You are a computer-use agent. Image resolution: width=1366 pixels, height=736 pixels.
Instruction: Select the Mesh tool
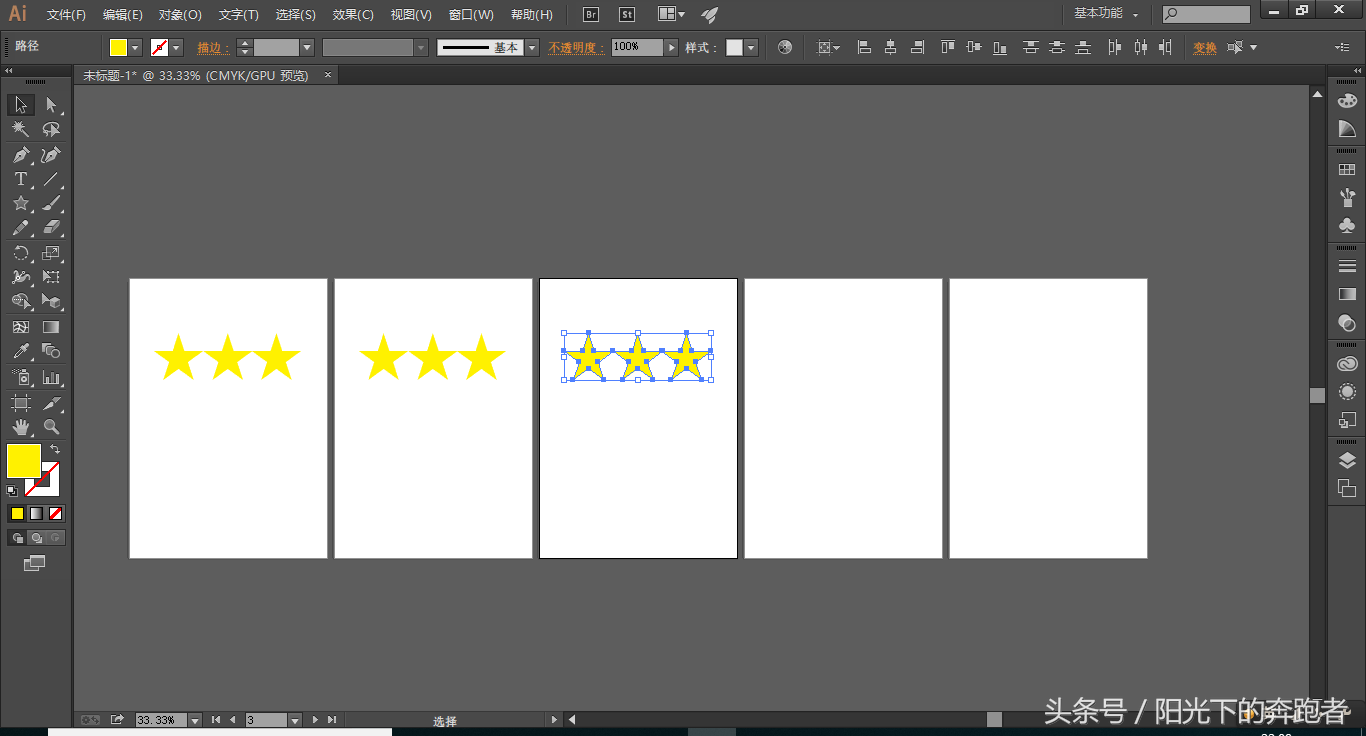pos(21,327)
